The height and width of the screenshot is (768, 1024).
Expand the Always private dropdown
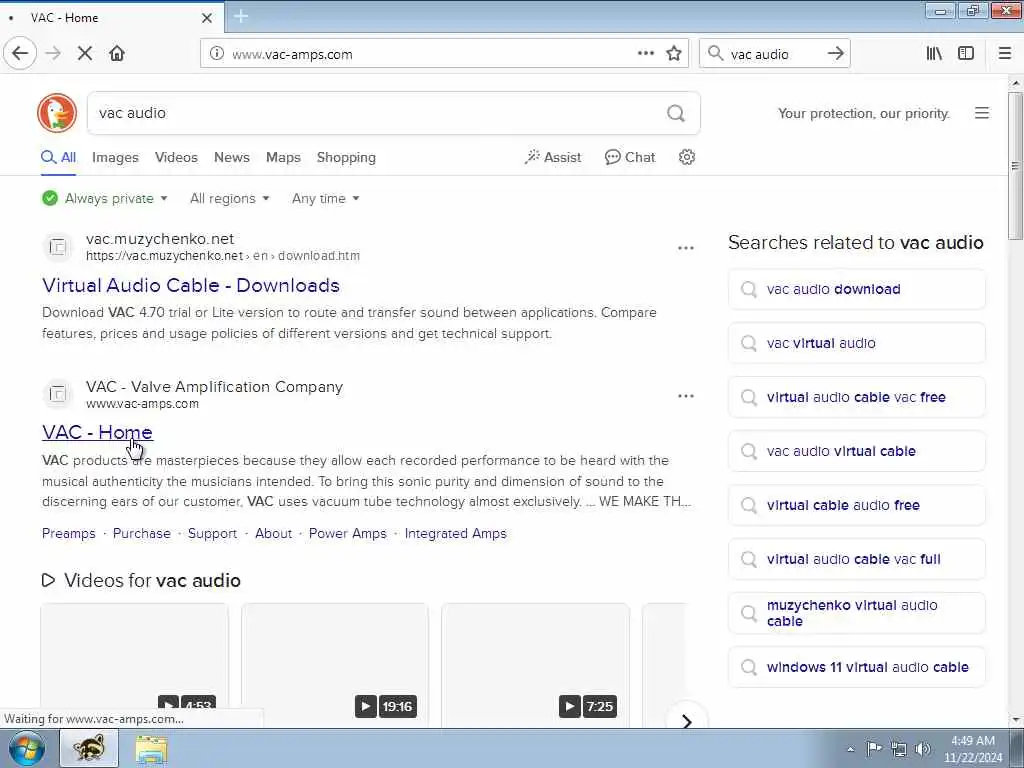coord(105,199)
